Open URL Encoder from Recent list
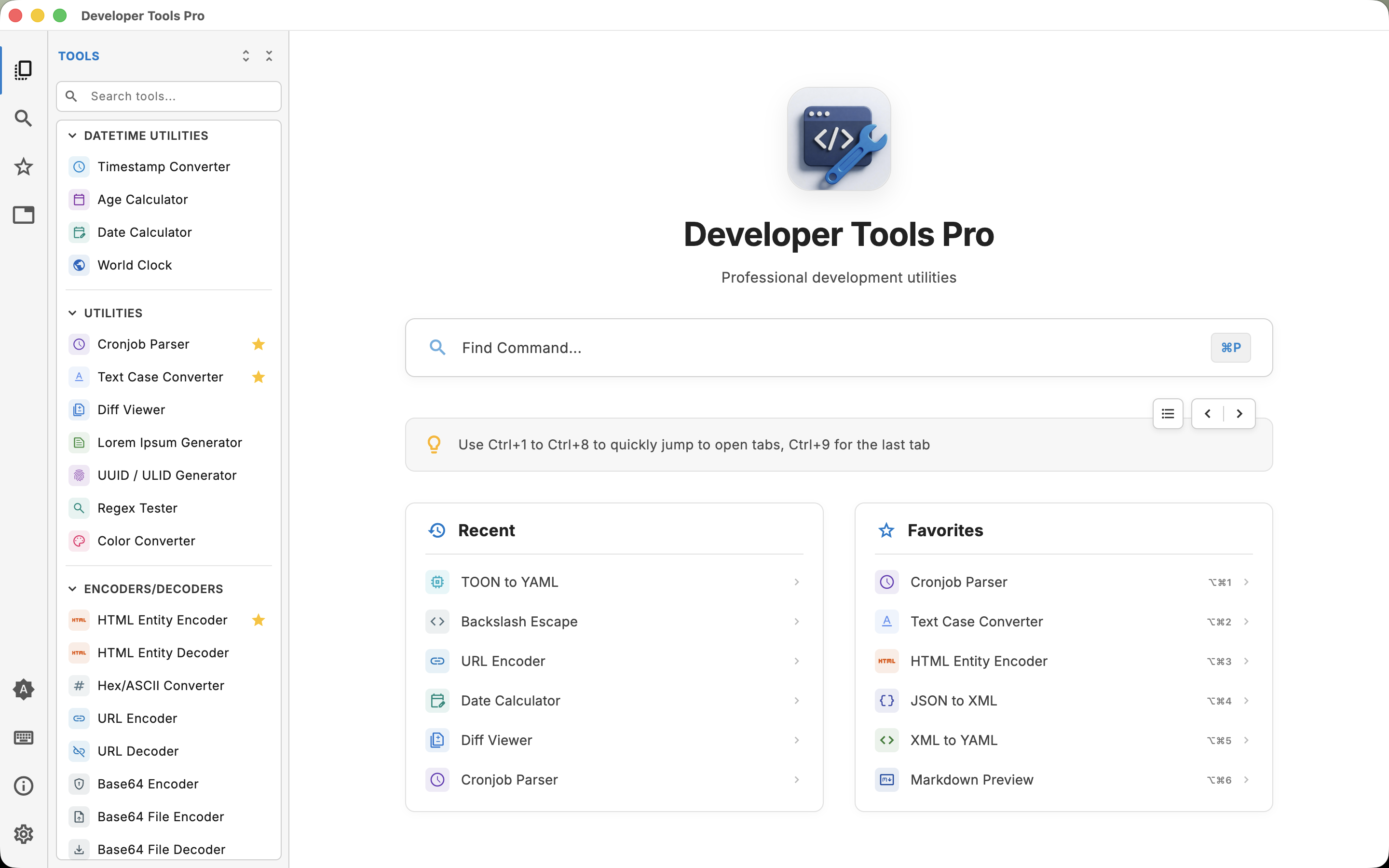The height and width of the screenshot is (868, 1389). tap(614, 661)
